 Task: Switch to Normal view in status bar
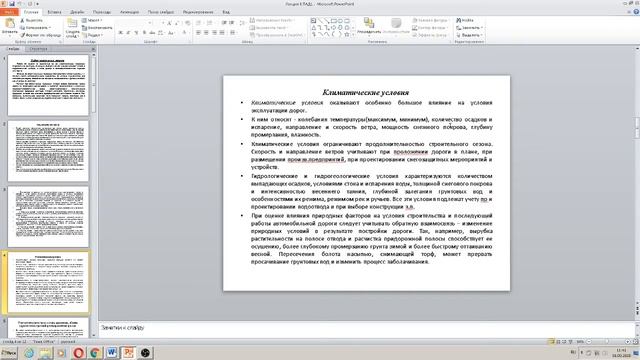[x=552, y=342]
